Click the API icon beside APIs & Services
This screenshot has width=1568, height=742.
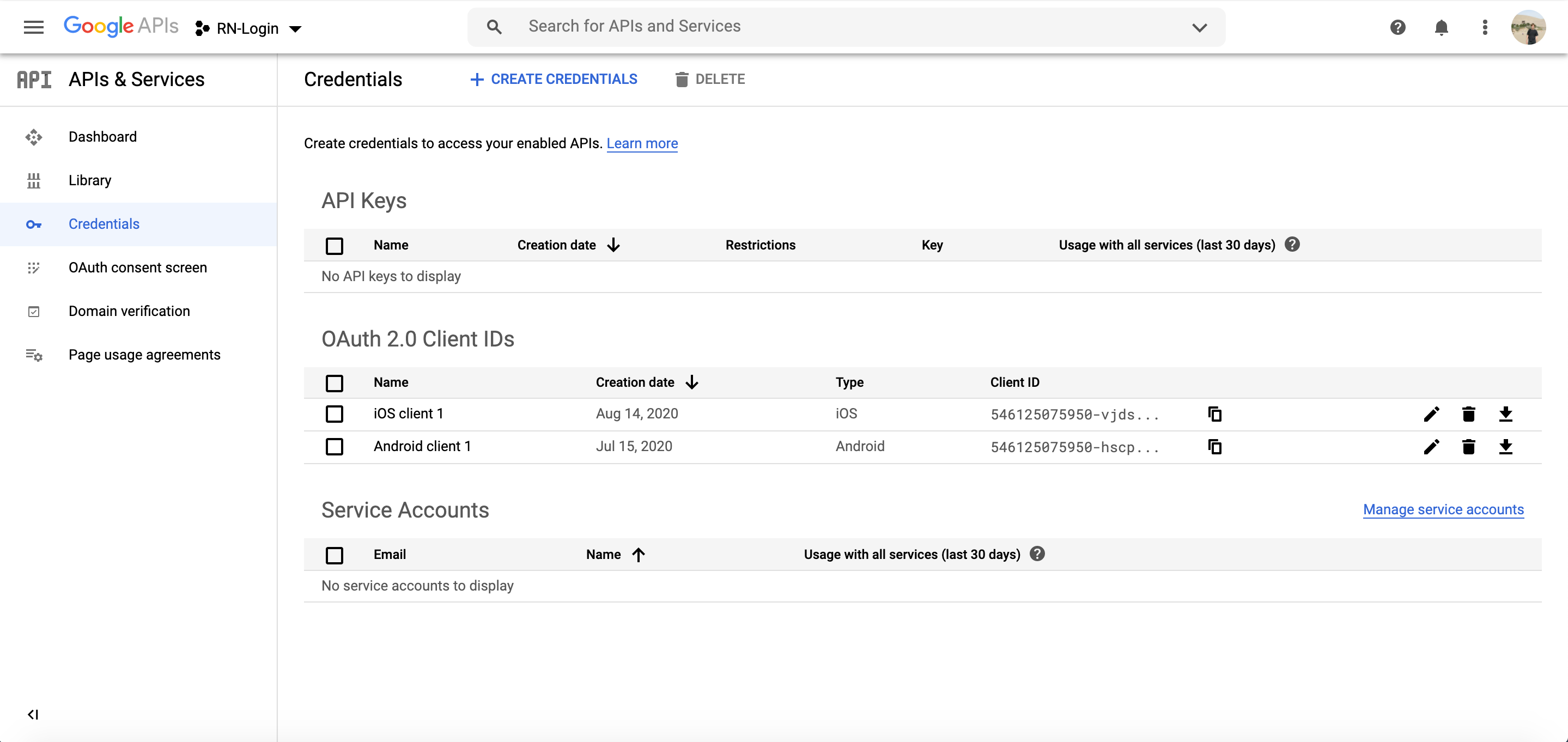point(34,80)
